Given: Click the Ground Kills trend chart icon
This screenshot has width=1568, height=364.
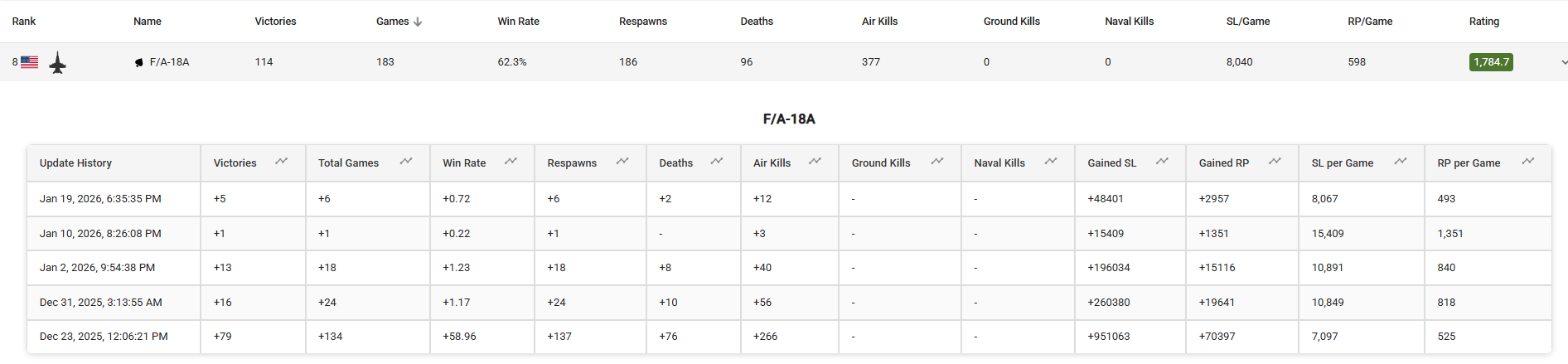Looking at the screenshot, I should 937,162.
